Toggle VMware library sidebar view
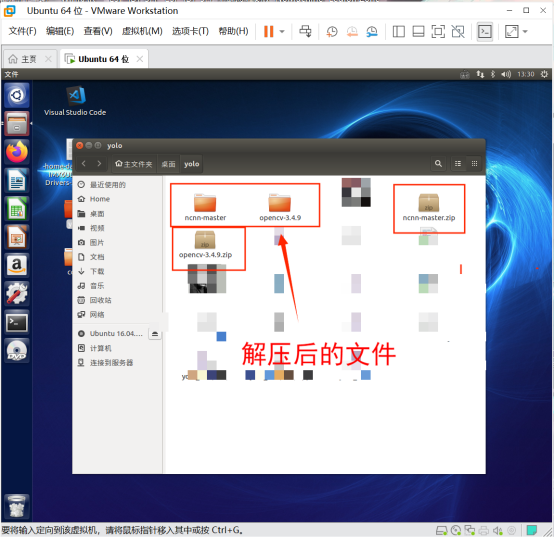Image resolution: width=554 pixels, height=538 pixels. [399, 31]
